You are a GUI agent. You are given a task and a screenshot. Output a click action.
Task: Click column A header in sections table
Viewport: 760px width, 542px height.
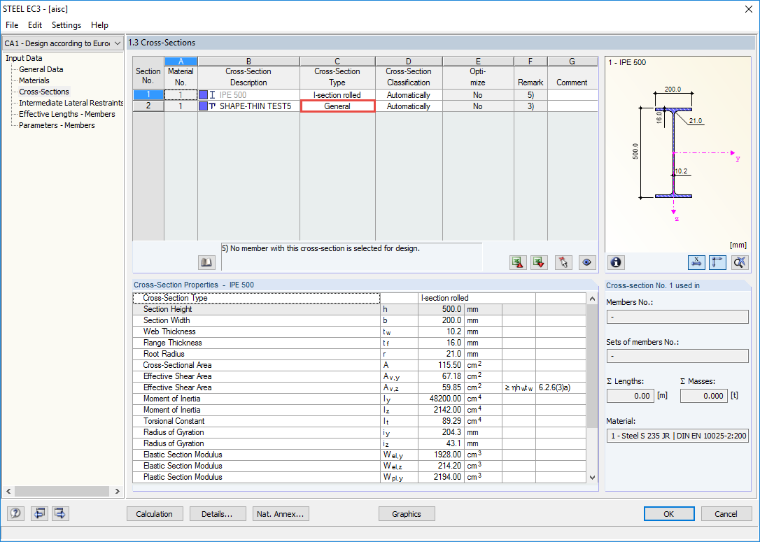point(181,62)
